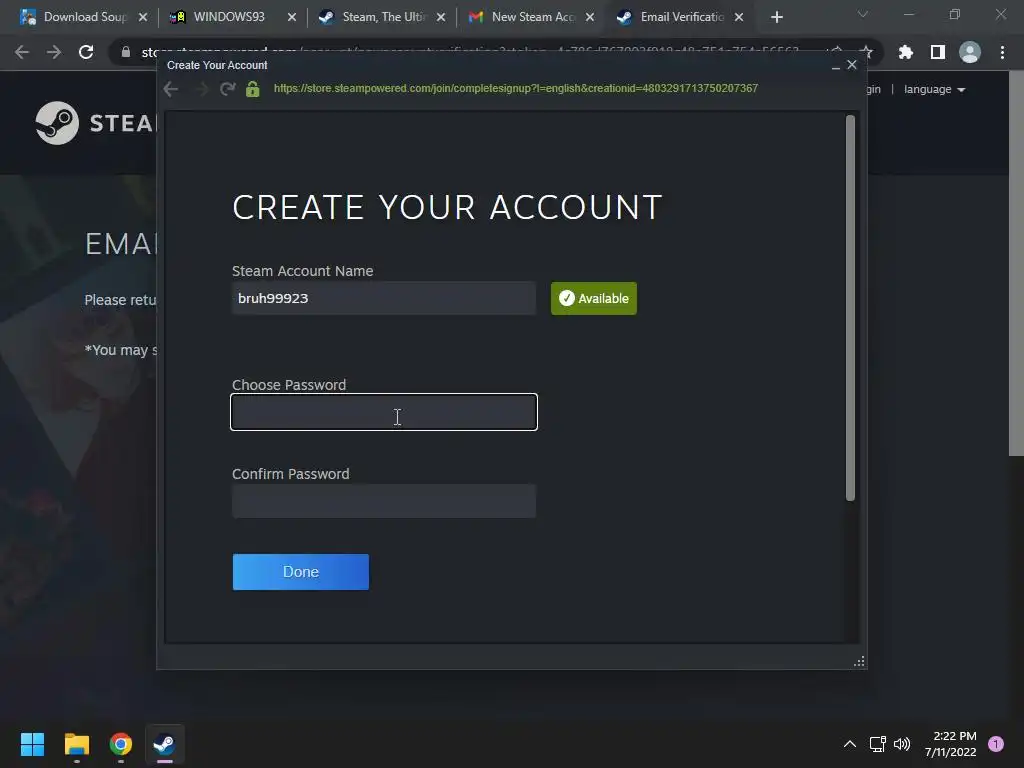The height and width of the screenshot is (768, 1024).
Task: Go forward in the Create Your Account popup
Action: click(201, 89)
